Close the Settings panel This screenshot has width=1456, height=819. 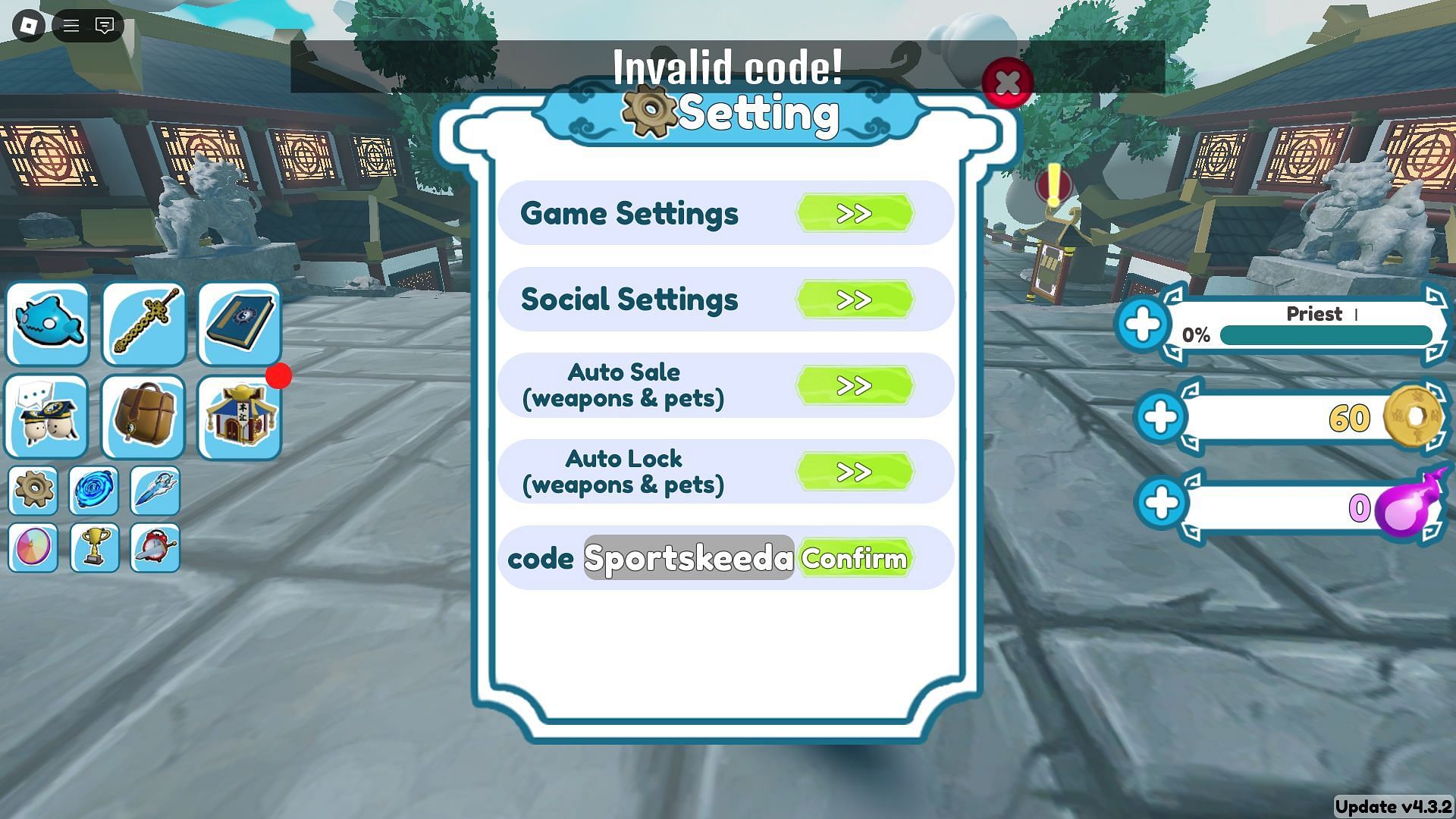(x=1007, y=82)
